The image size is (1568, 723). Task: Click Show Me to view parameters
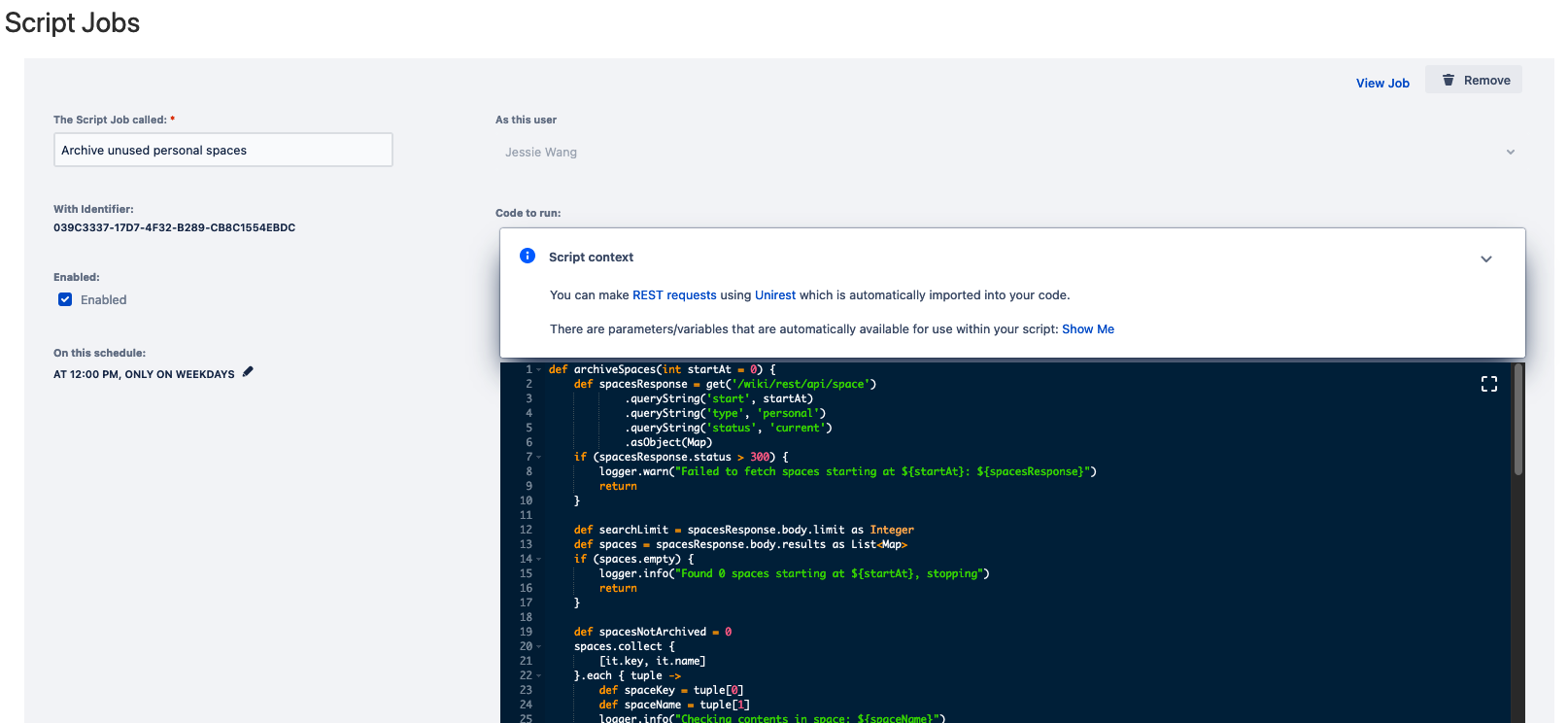(x=1088, y=329)
